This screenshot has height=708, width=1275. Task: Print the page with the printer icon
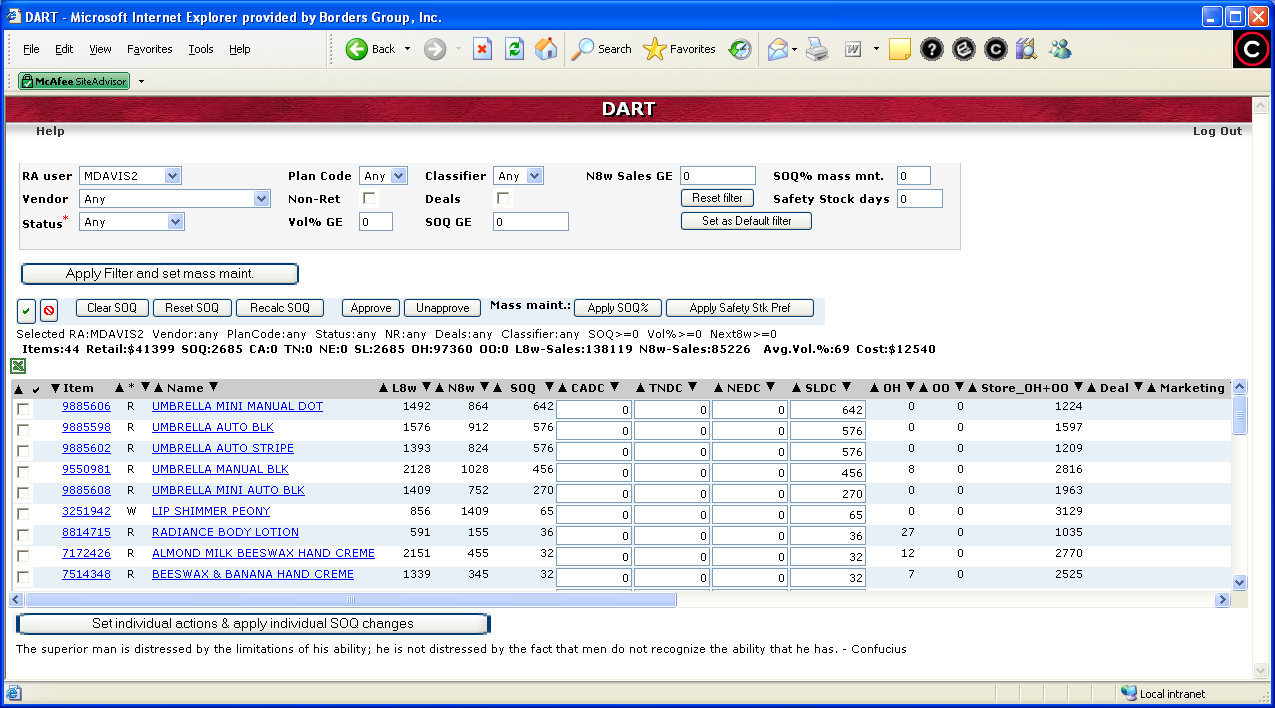coord(818,49)
